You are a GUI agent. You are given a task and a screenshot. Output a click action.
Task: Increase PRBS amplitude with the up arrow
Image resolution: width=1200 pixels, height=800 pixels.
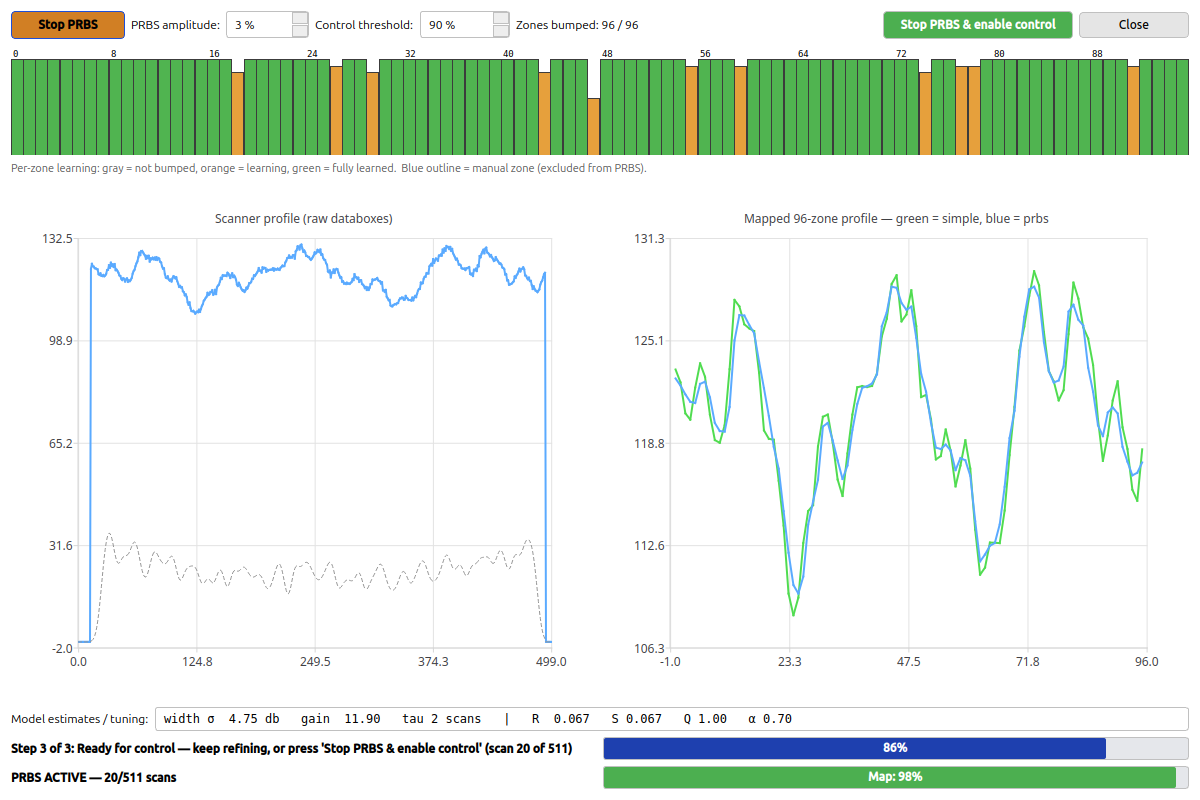click(x=300, y=18)
